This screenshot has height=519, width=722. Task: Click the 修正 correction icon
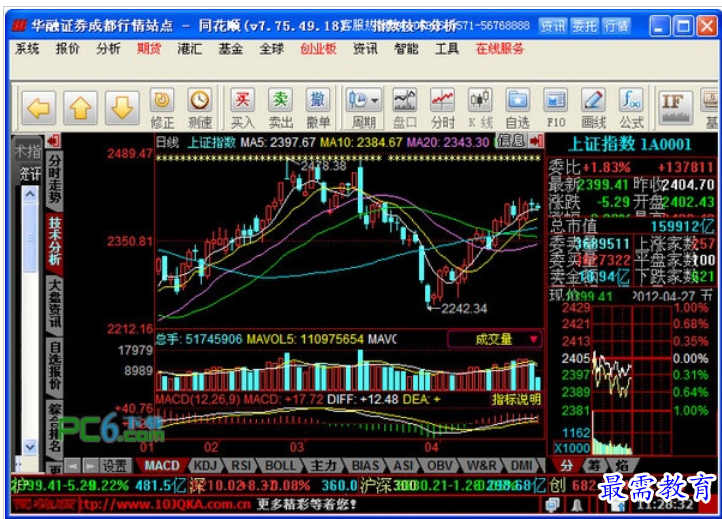[x=162, y=109]
